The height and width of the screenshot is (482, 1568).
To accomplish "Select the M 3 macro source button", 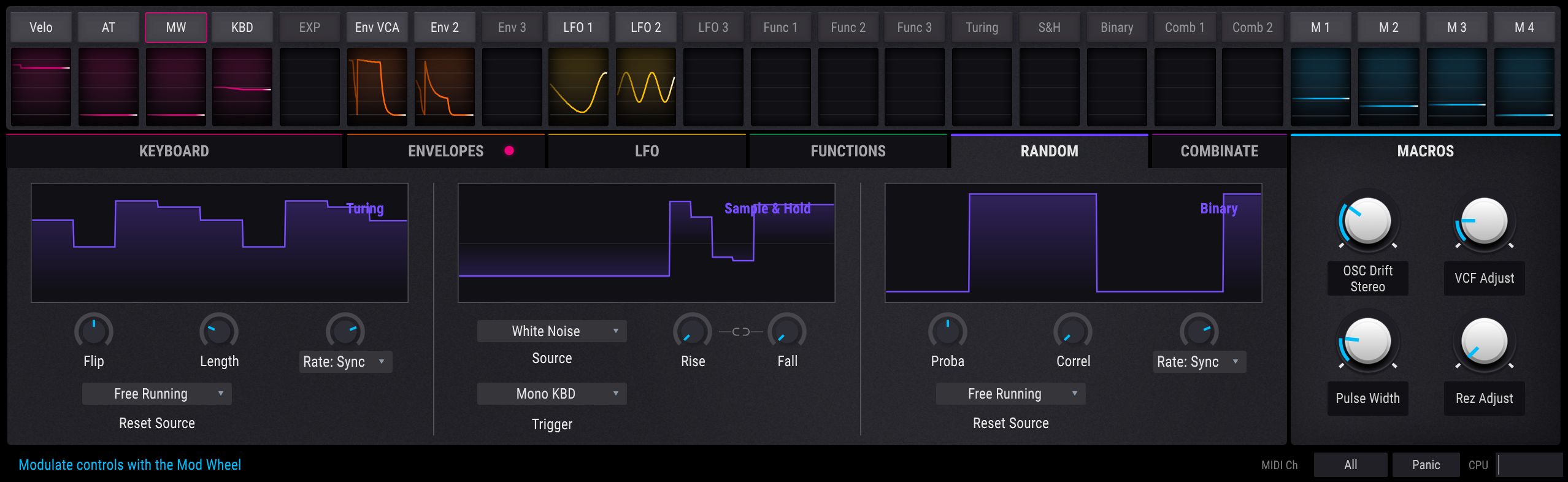I will click(x=1457, y=28).
